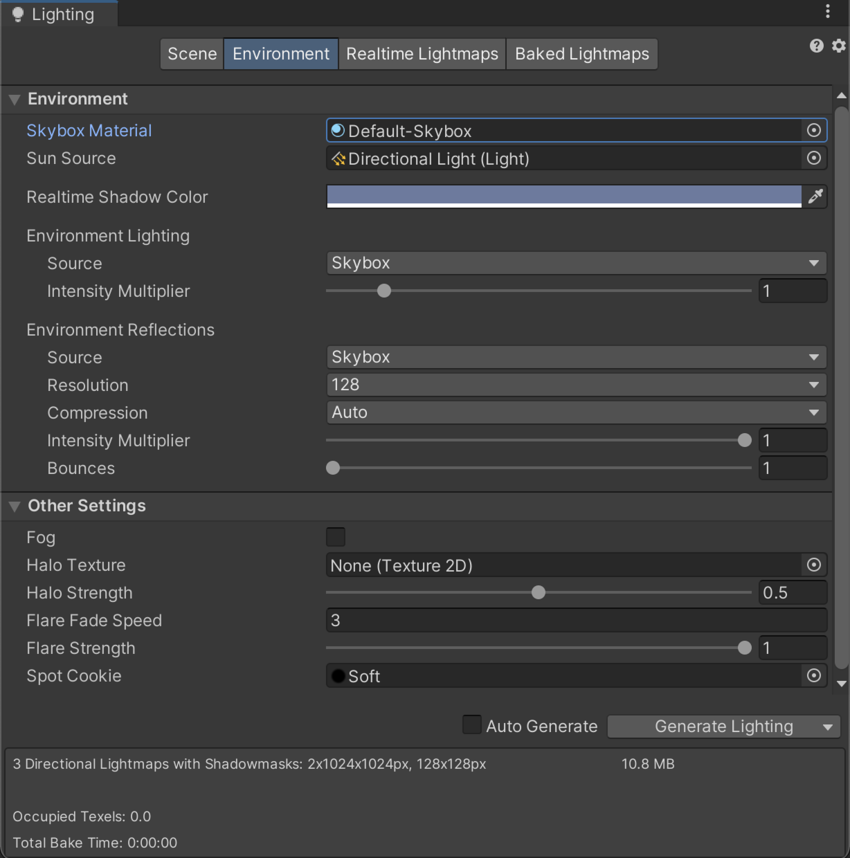Open the reflections Resolution dropdown
The width and height of the screenshot is (850, 858).
576,385
